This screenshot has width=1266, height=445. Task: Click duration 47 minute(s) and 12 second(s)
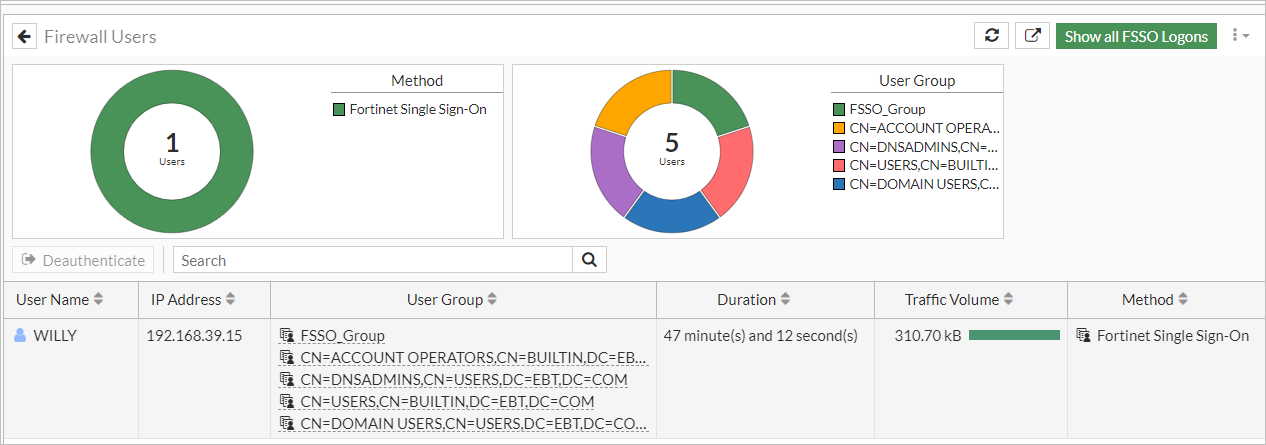(761, 336)
